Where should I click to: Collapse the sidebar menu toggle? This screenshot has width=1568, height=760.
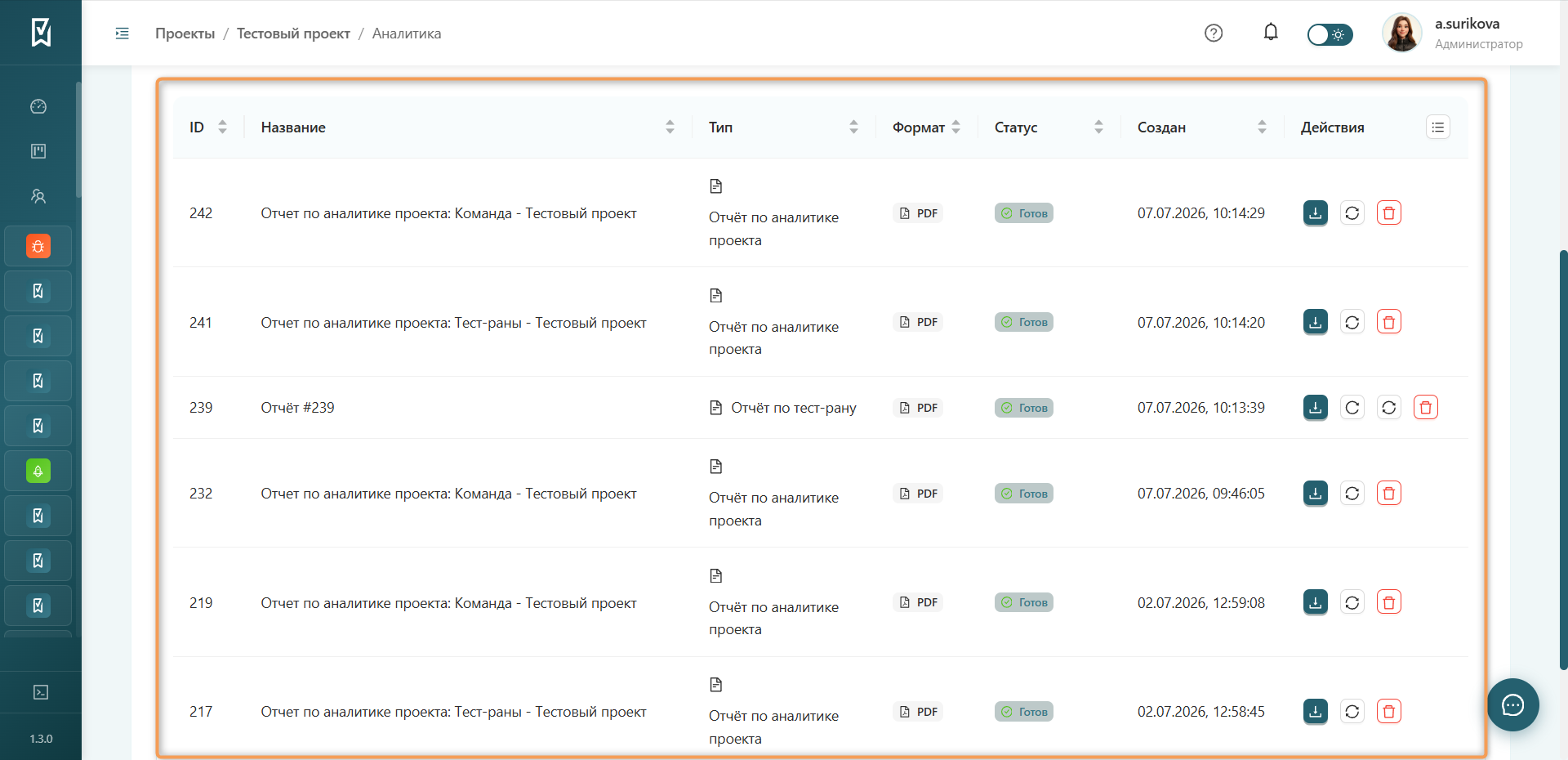tap(122, 34)
